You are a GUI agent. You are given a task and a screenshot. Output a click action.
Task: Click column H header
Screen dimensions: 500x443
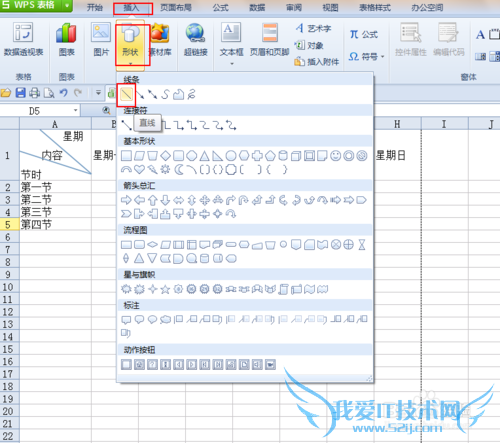click(x=397, y=124)
